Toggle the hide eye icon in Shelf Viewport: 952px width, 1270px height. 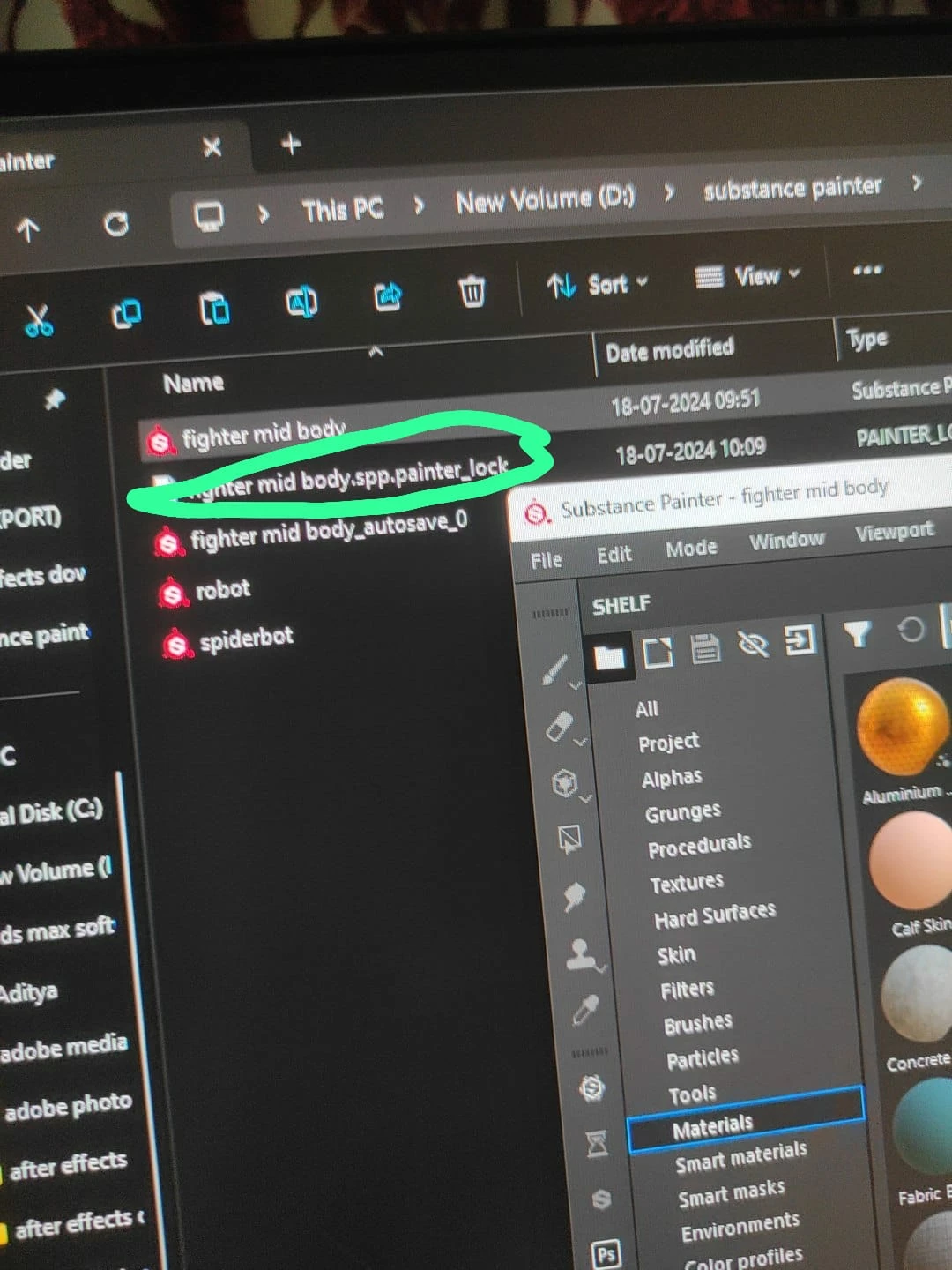tap(753, 645)
